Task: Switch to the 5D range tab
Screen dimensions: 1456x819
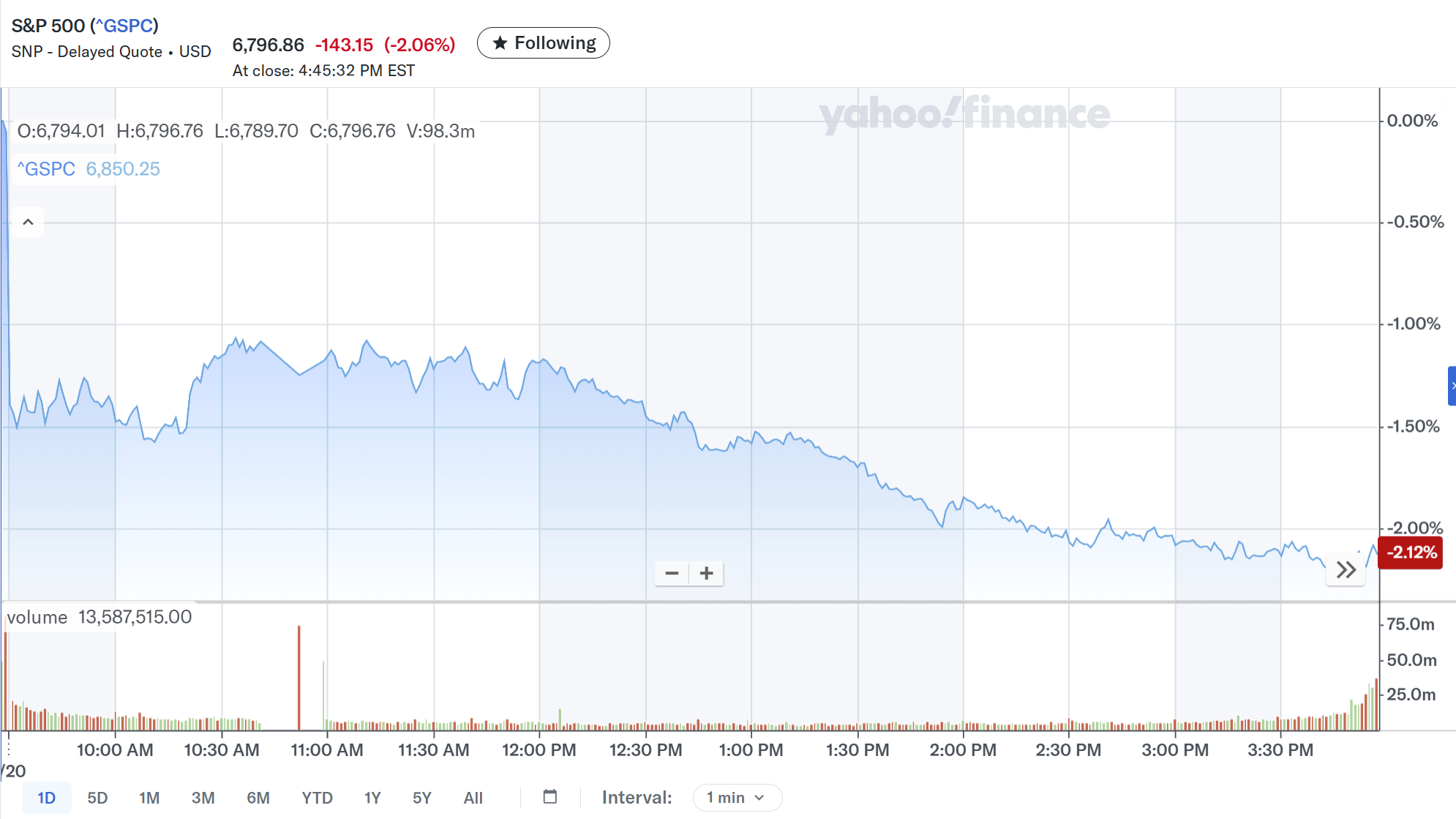Action: point(97,798)
